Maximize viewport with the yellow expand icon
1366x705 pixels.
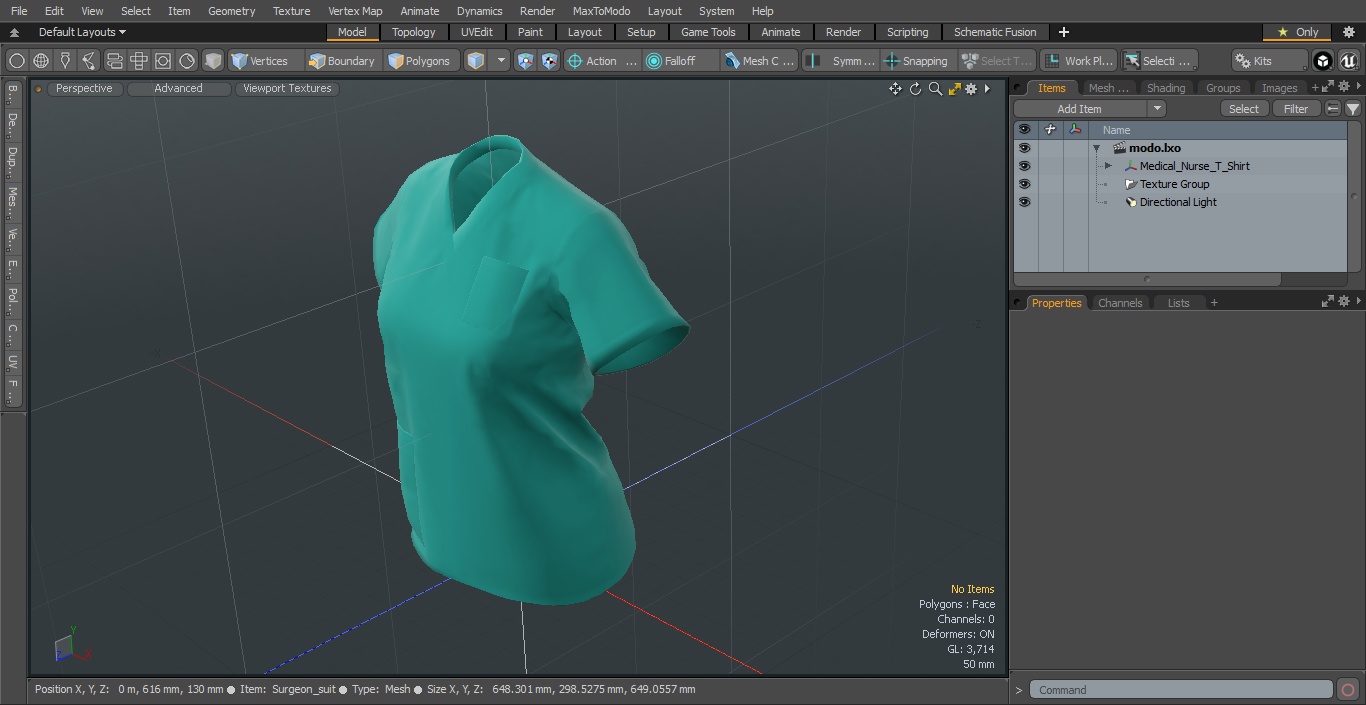coord(954,89)
